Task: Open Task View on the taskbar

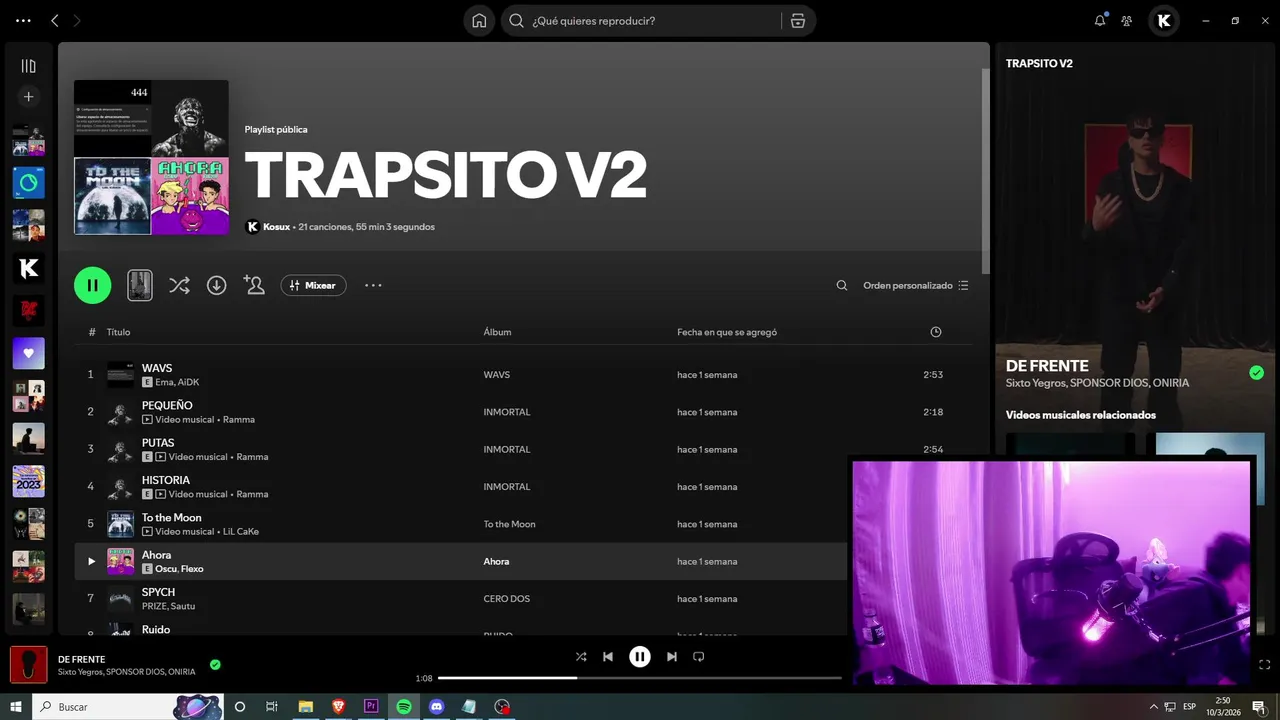Action: click(x=272, y=706)
